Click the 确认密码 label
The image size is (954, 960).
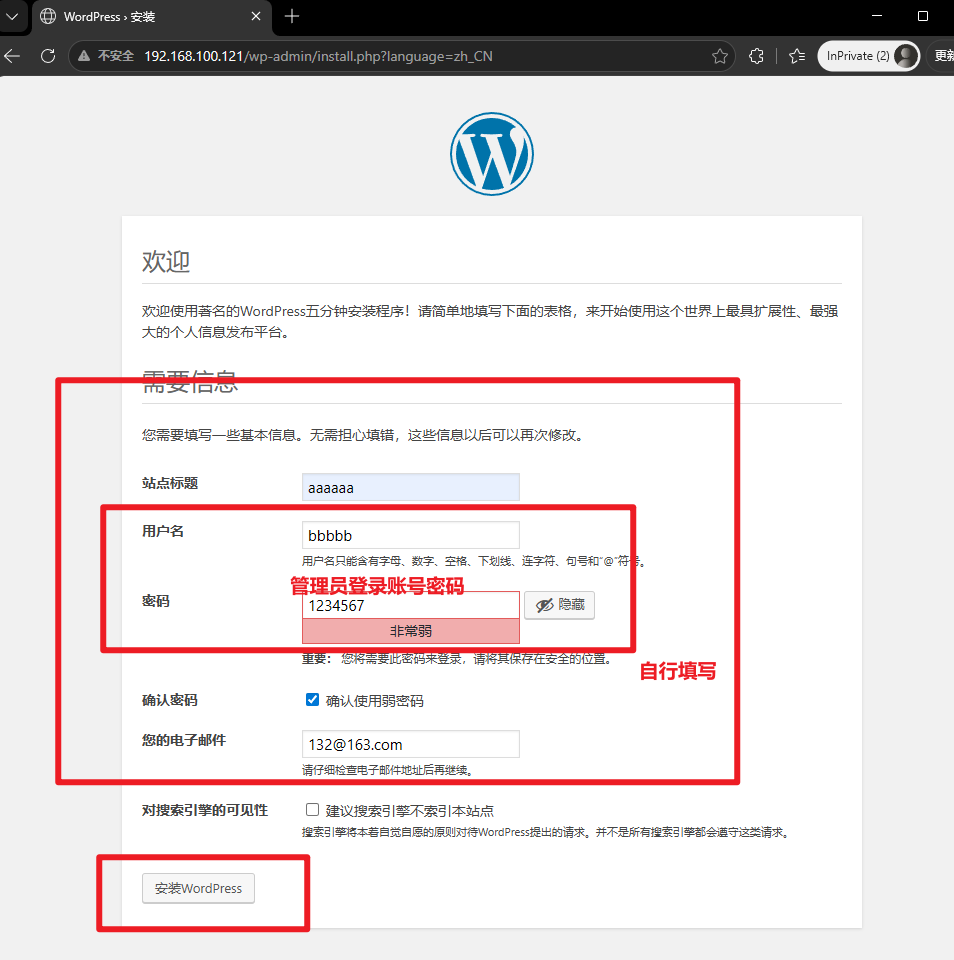coord(170,700)
